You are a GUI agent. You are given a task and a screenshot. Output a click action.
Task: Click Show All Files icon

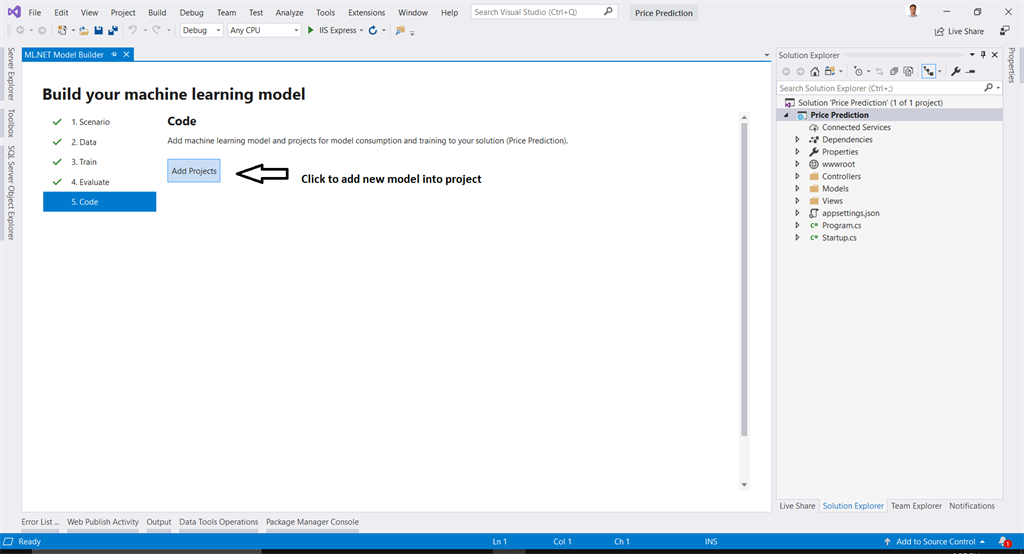click(908, 71)
